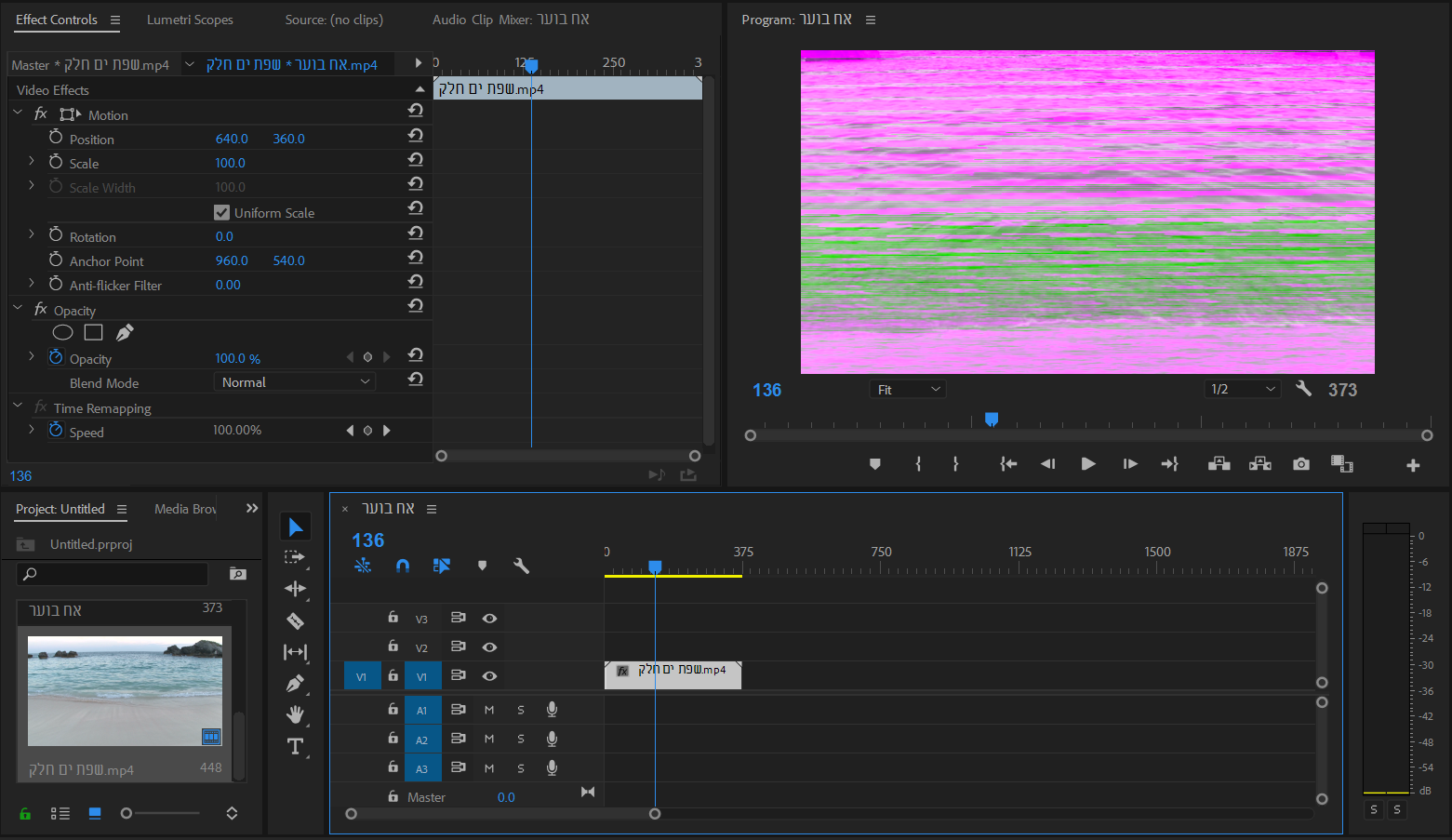
Task: Collapse the Motion effect section
Action: (18, 113)
